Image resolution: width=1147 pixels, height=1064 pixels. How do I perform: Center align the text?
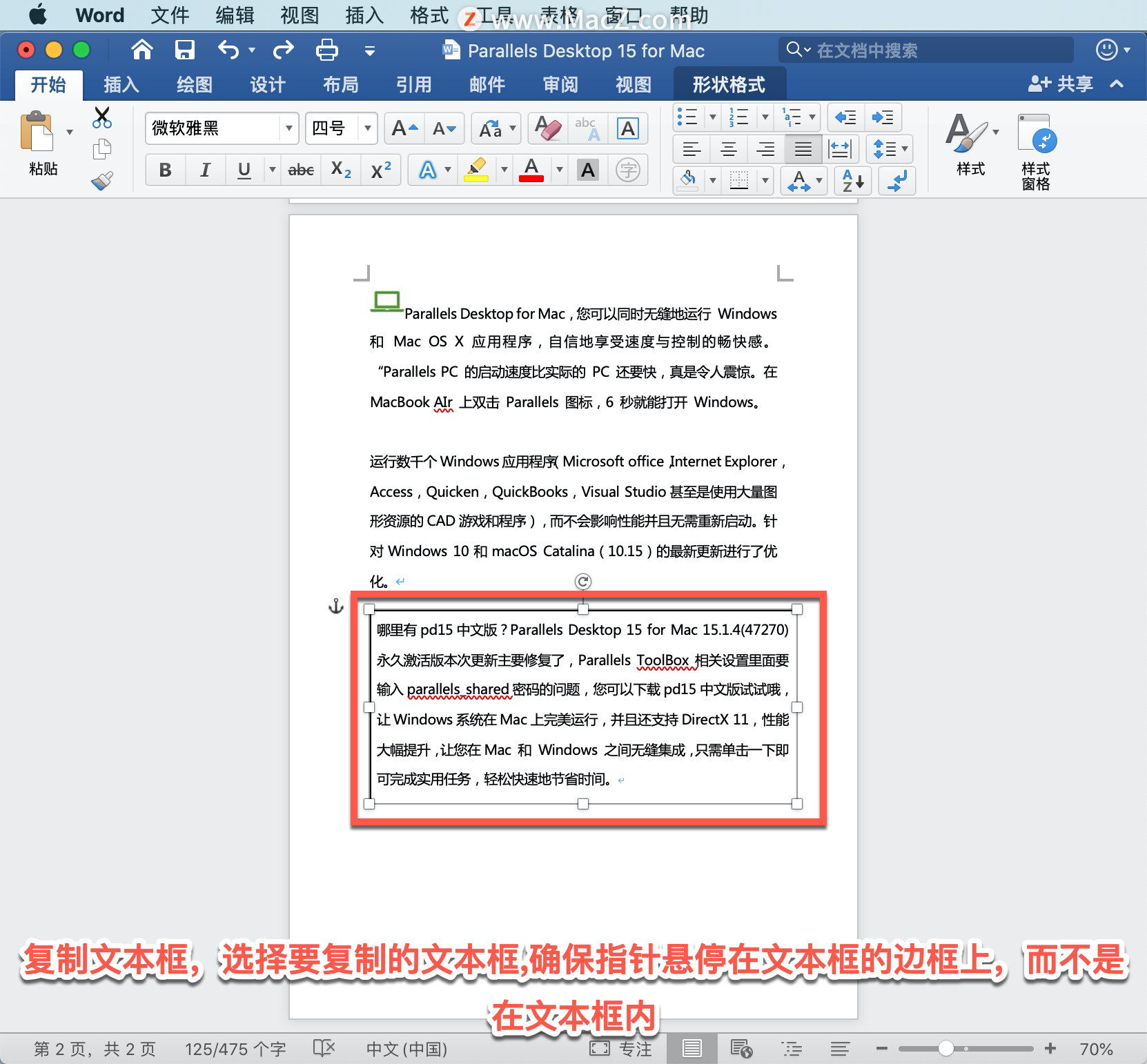click(729, 149)
